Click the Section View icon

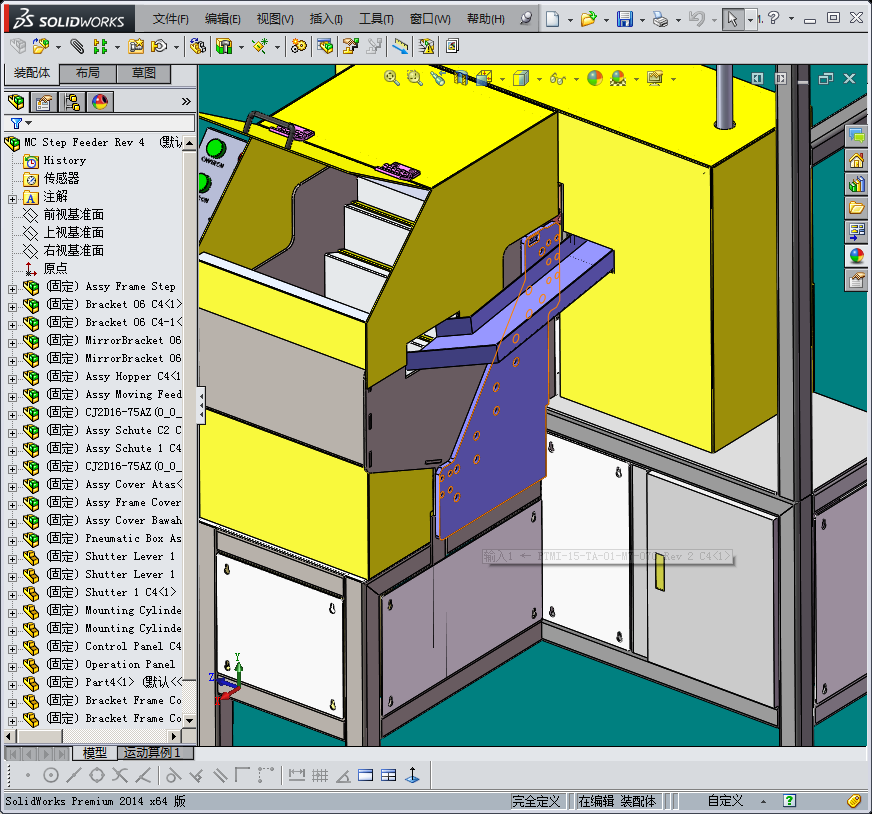(x=461, y=78)
